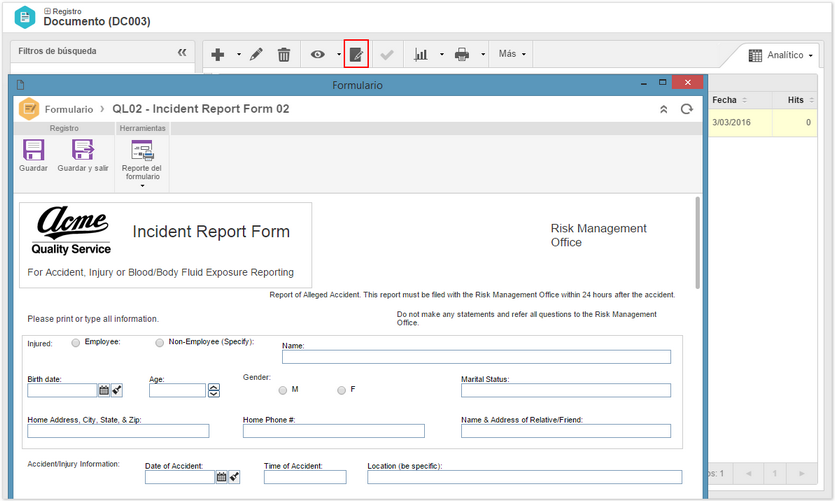Click the Location (be specific) field
The height and width of the screenshot is (501, 835).
[524, 477]
